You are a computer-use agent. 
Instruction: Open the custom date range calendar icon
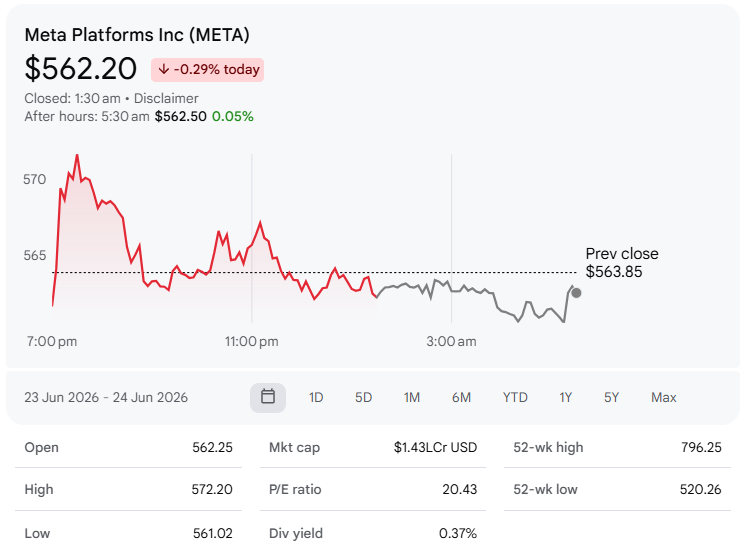[x=268, y=397]
